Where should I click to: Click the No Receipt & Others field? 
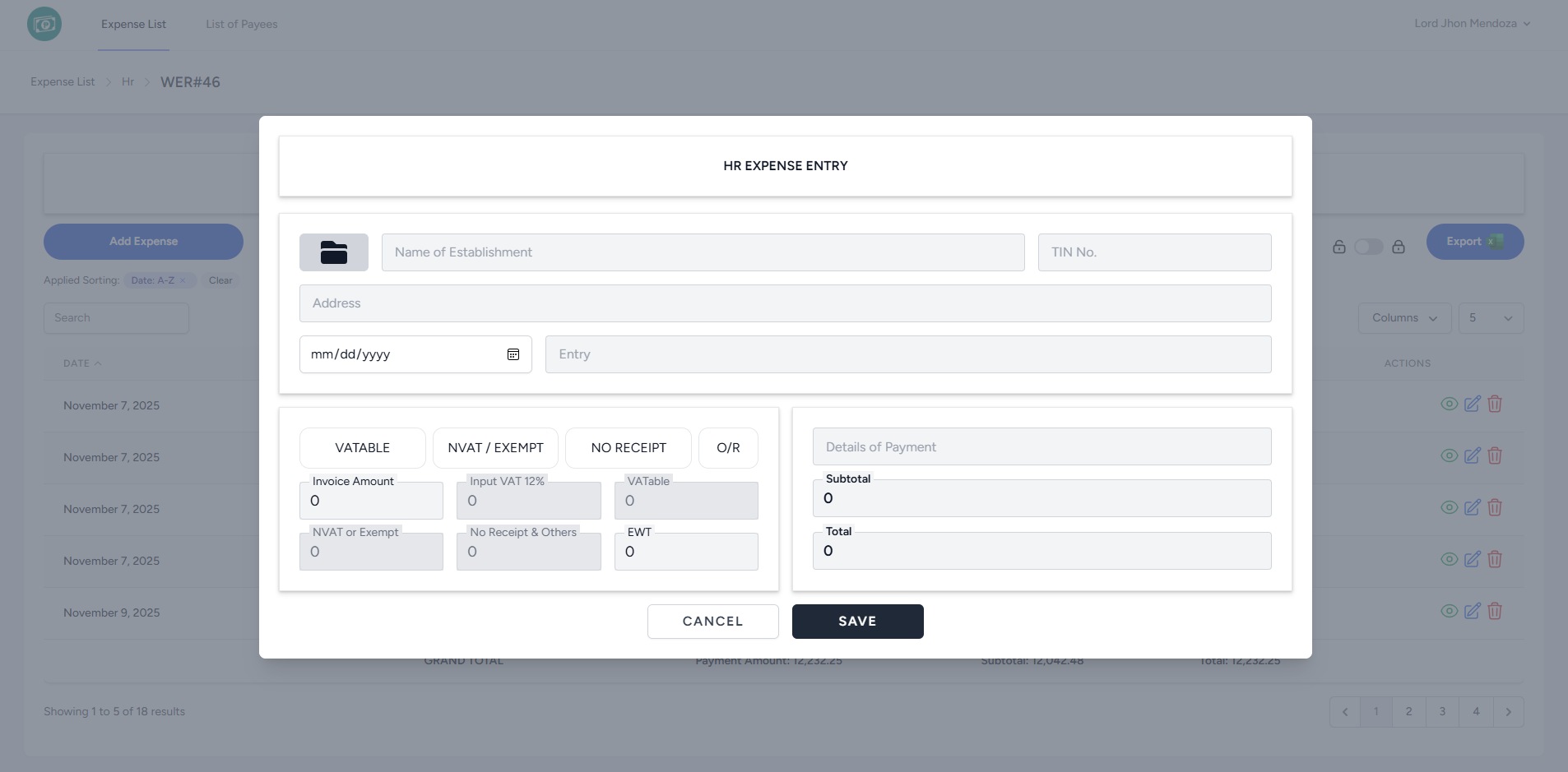coord(529,552)
